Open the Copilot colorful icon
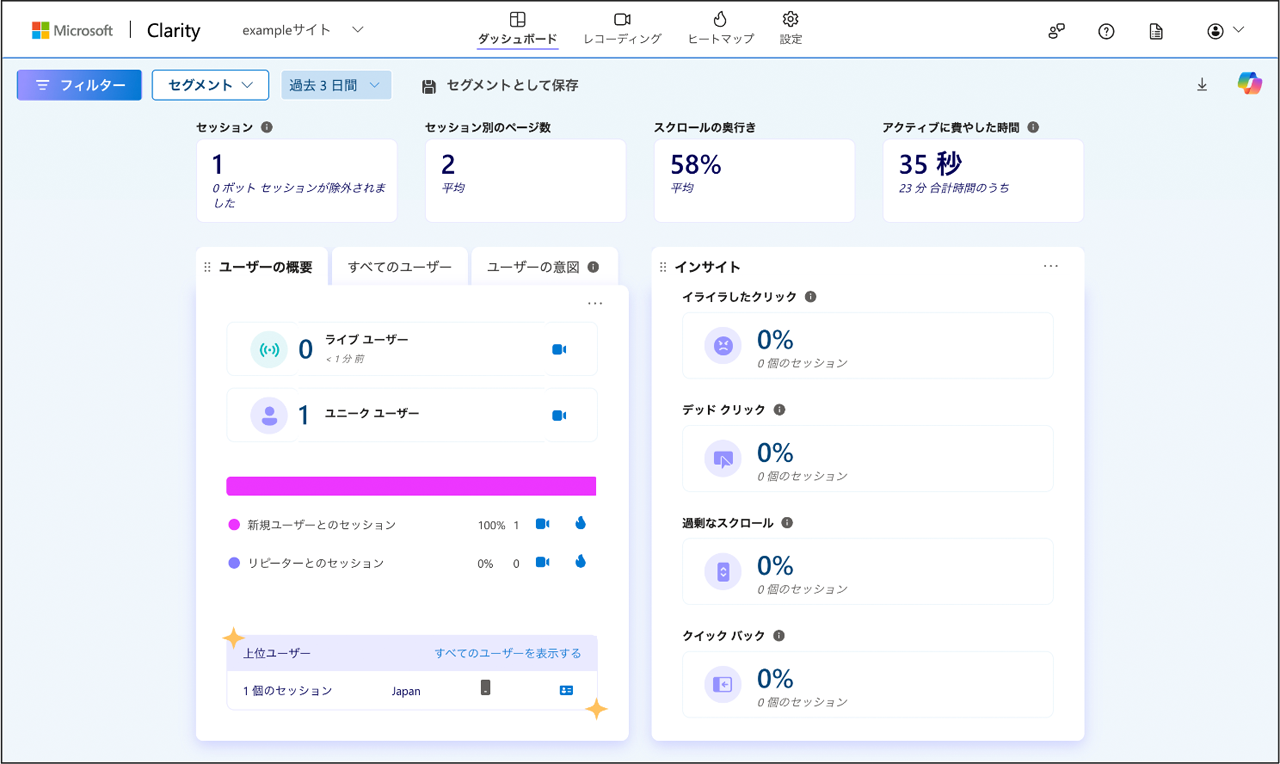 (1249, 84)
